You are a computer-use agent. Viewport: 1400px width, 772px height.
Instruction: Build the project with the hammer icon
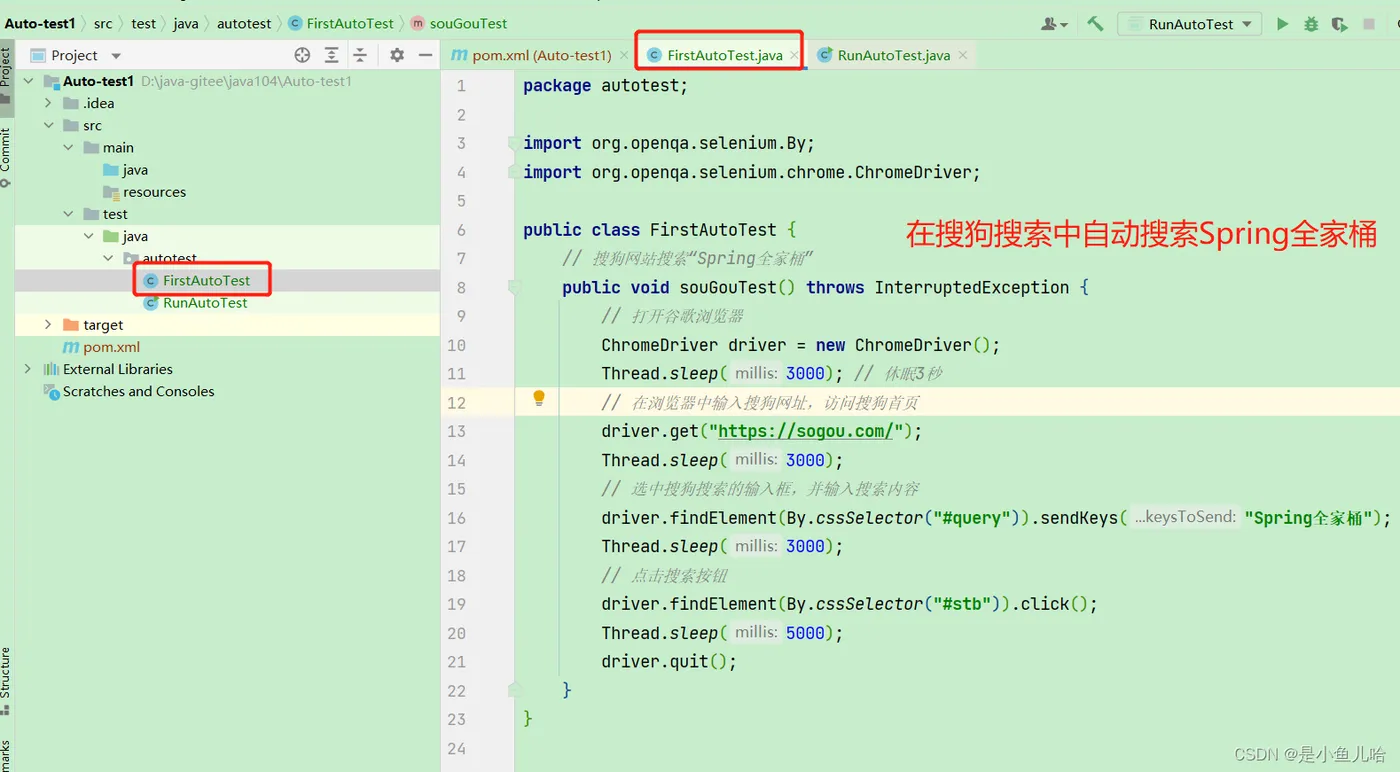click(1095, 24)
